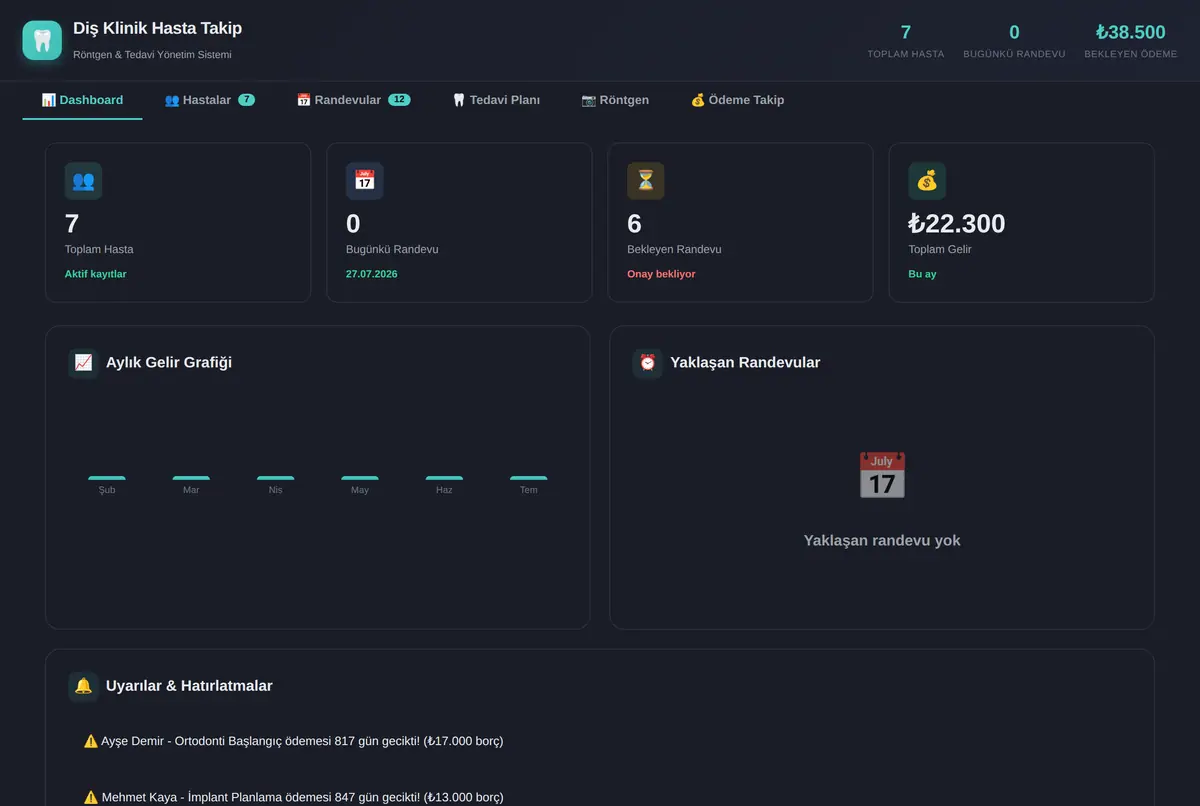This screenshot has width=1200, height=806.
Task: Click the Diş Klinik Hasta Takip title
Action: pyautogui.click(x=157, y=28)
